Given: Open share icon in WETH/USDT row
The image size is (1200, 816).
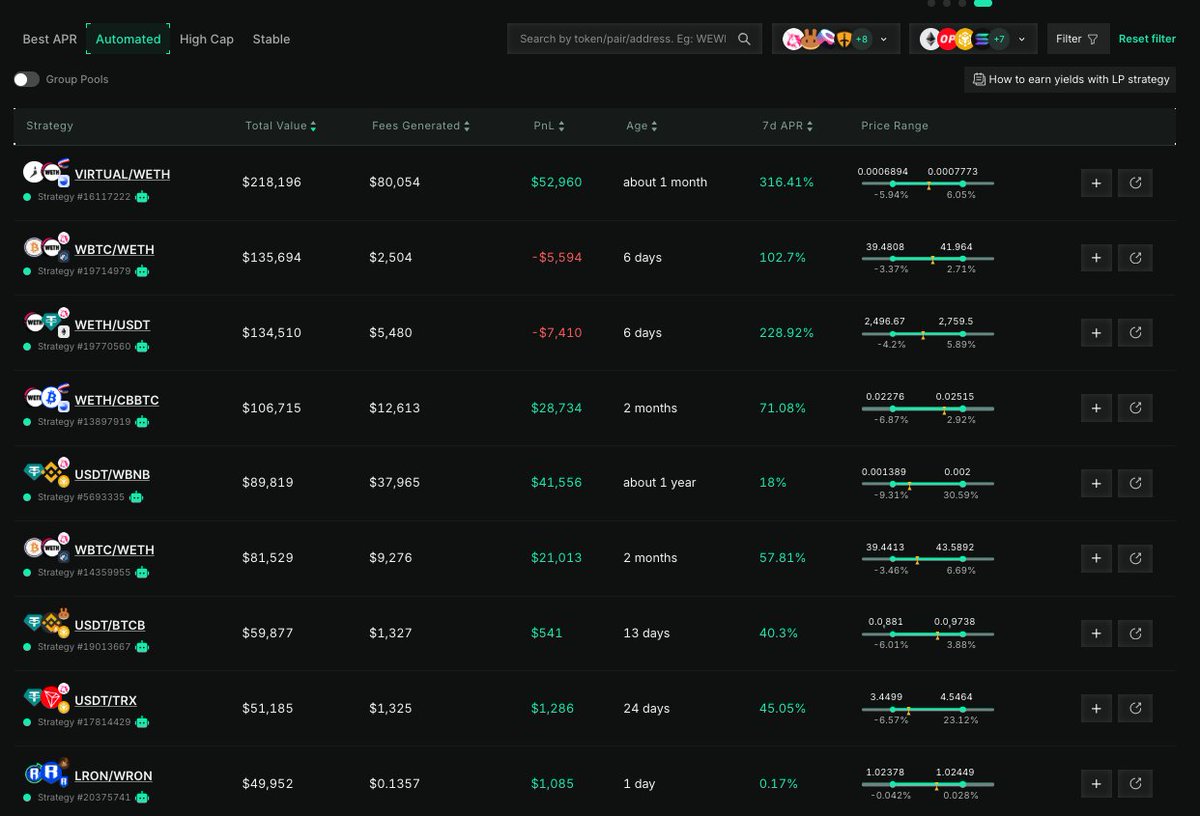Looking at the screenshot, I should [1135, 333].
